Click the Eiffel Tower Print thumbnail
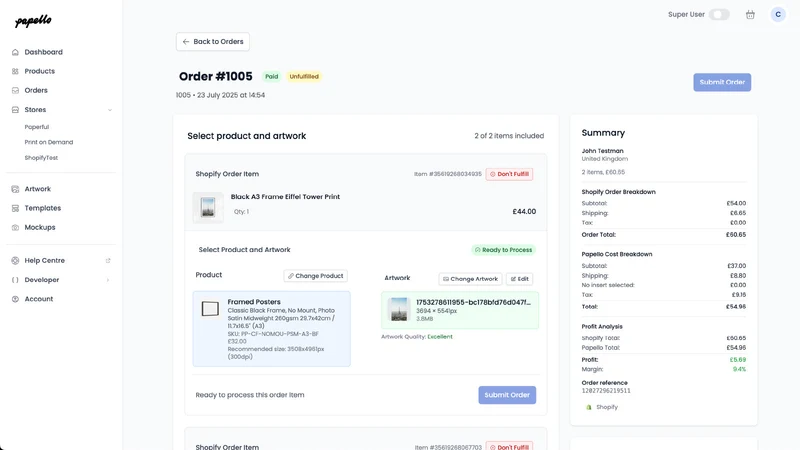The height and width of the screenshot is (450, 800). click(x=208, y=207)
